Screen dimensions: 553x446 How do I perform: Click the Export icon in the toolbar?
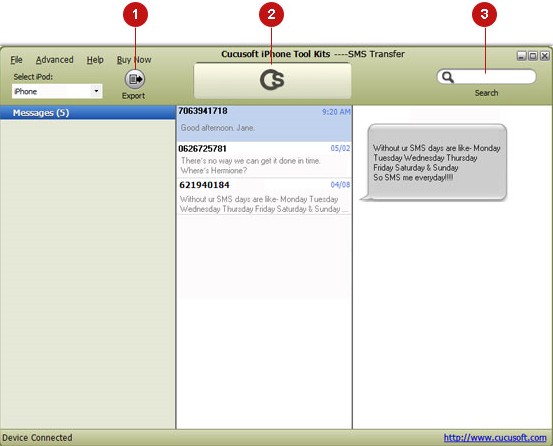[x=135, y=79]
